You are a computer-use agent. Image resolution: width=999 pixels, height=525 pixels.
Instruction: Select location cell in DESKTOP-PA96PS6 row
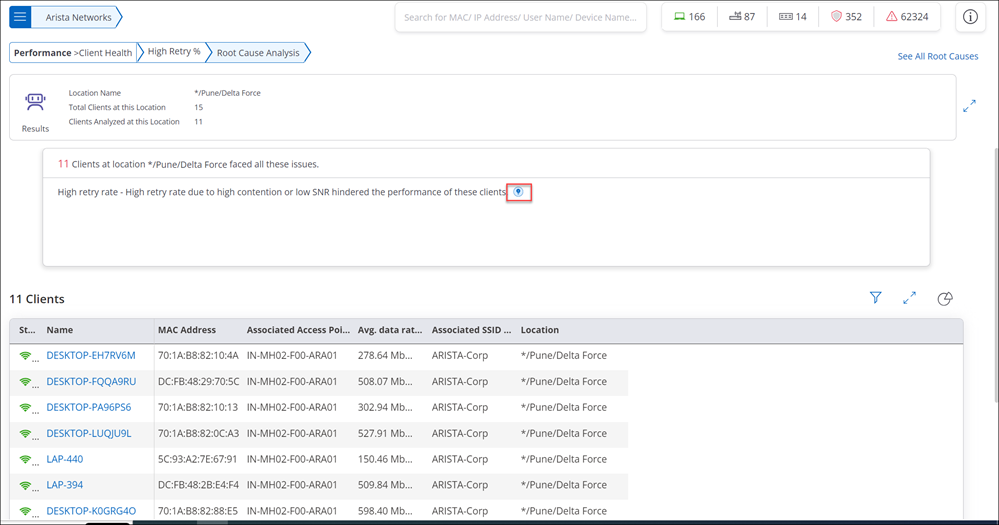click(x=563, y=407)
